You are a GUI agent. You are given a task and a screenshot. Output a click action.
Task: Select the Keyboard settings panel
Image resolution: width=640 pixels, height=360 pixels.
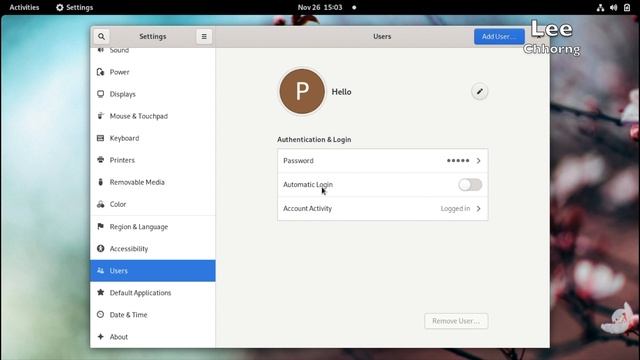pyautogui.click(x=153, y=138)
